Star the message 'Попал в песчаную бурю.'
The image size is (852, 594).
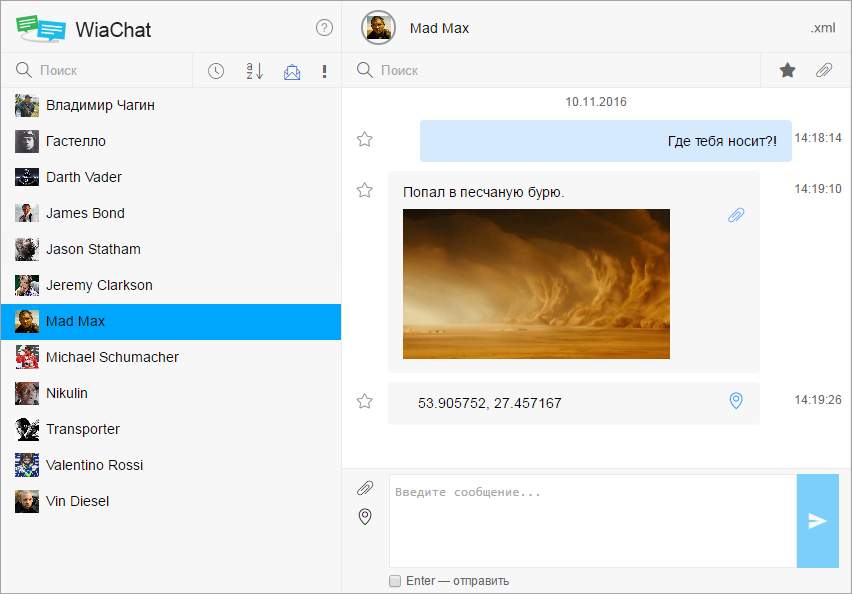pos(365,190)
